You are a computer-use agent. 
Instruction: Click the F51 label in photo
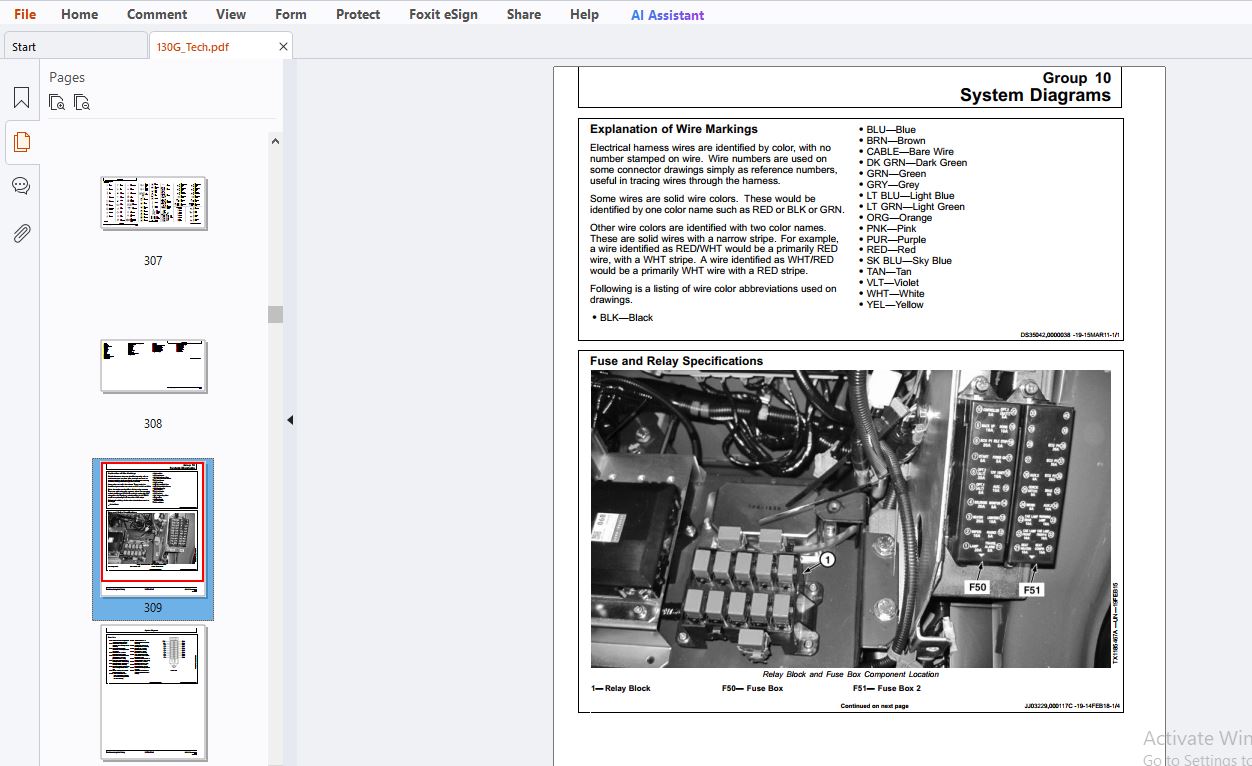coord(1031,590)
